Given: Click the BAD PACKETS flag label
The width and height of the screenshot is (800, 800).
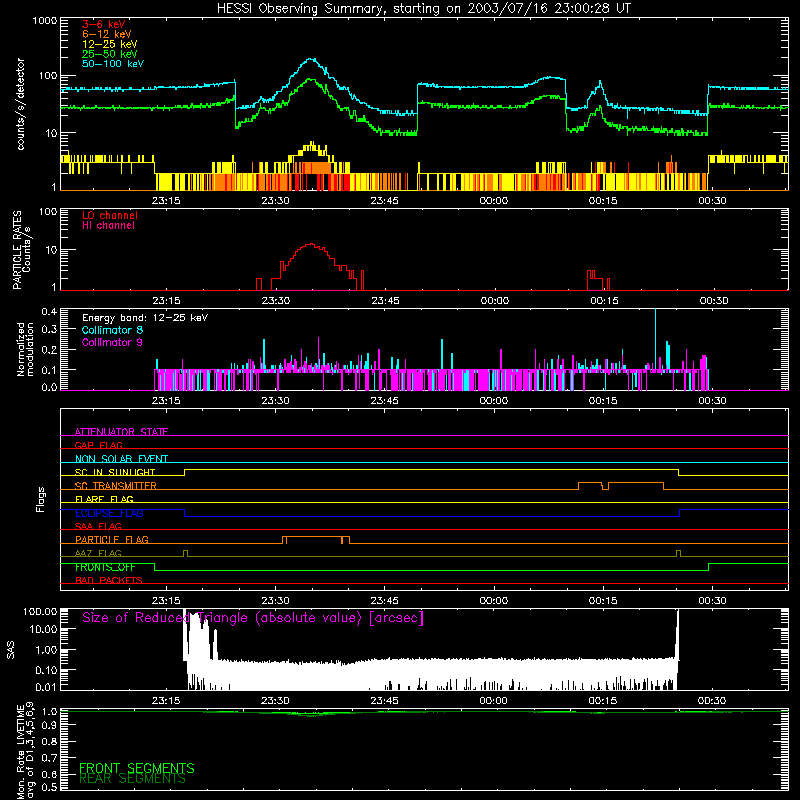Looking at the screenshot, I should coord(109,580).
